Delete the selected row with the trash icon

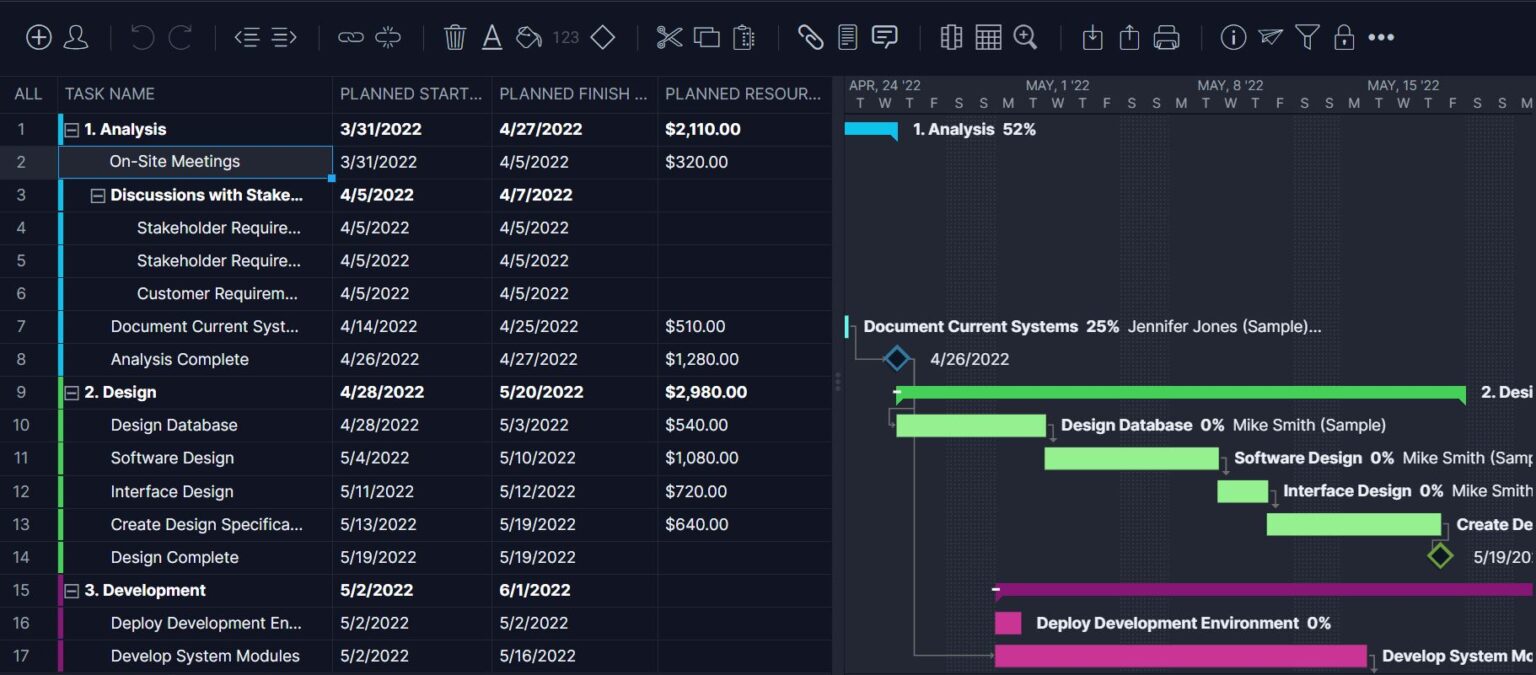click(x=455, y=37)
